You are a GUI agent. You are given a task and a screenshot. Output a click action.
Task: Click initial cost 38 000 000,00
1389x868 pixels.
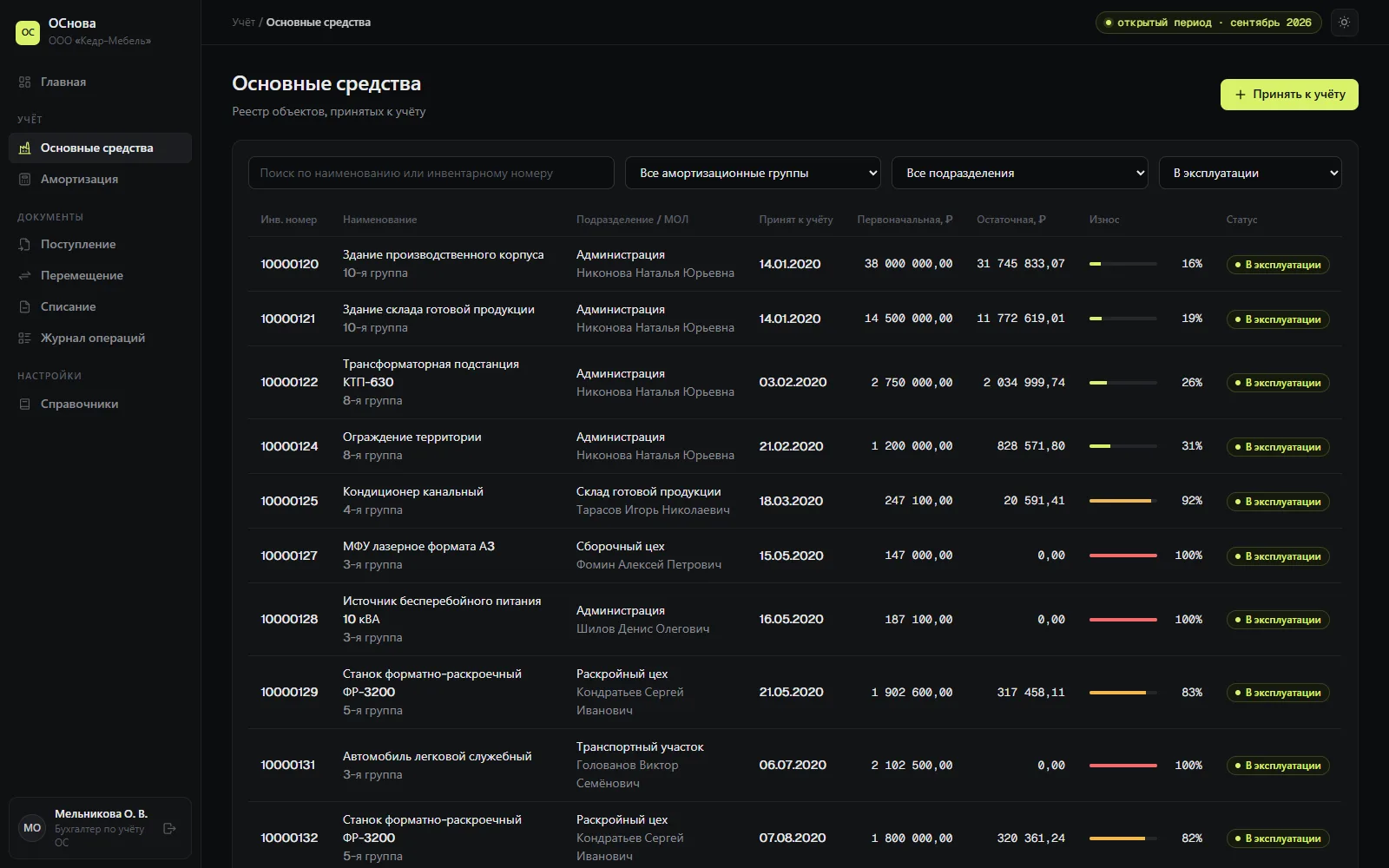click(908, 264)
